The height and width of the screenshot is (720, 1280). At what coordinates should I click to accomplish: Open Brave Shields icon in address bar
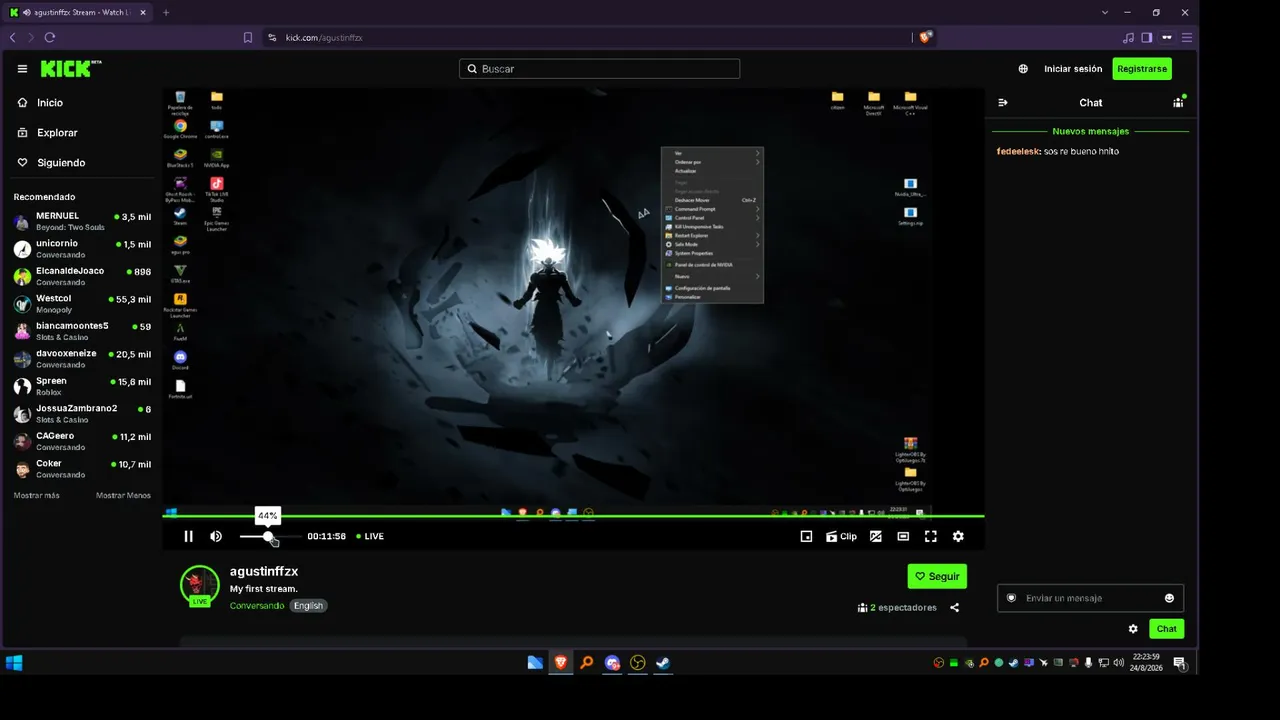(925, 37)
